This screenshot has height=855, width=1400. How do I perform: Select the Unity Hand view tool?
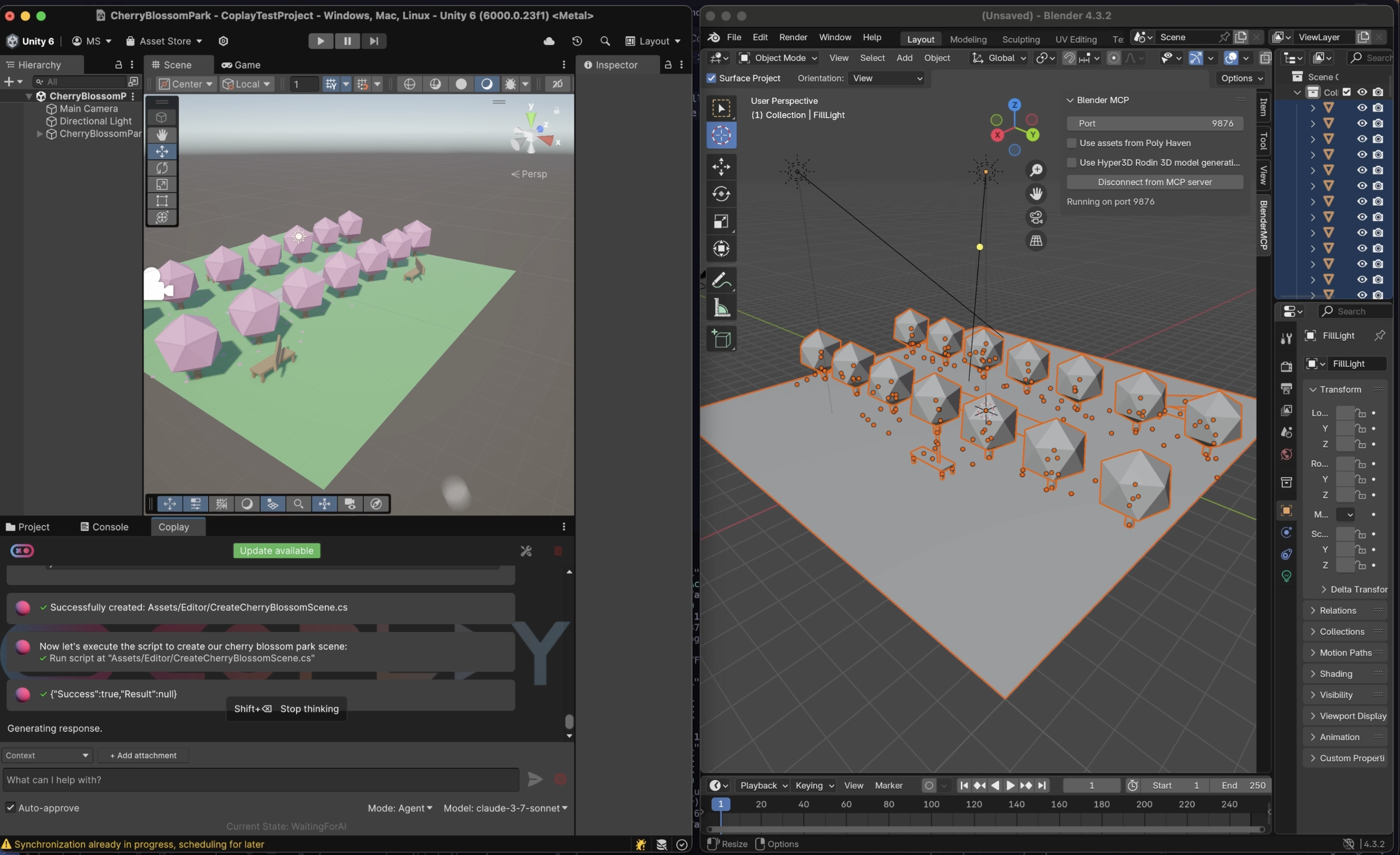pos(162,135)
